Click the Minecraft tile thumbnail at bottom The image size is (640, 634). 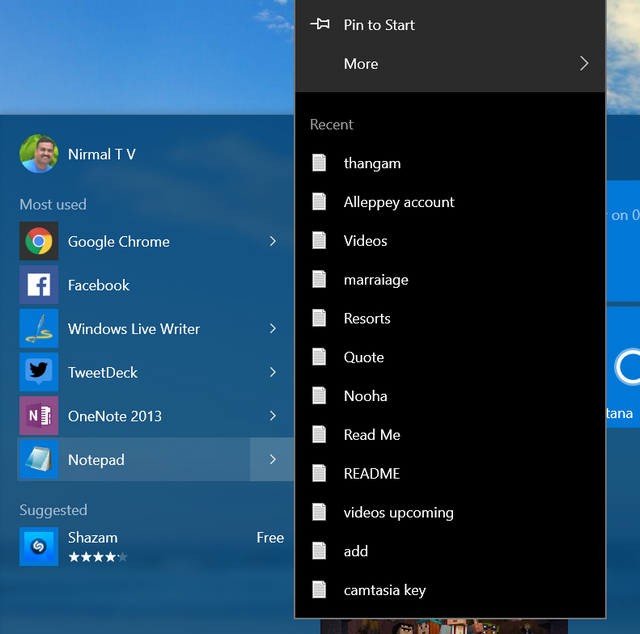(x=444, y=627)
